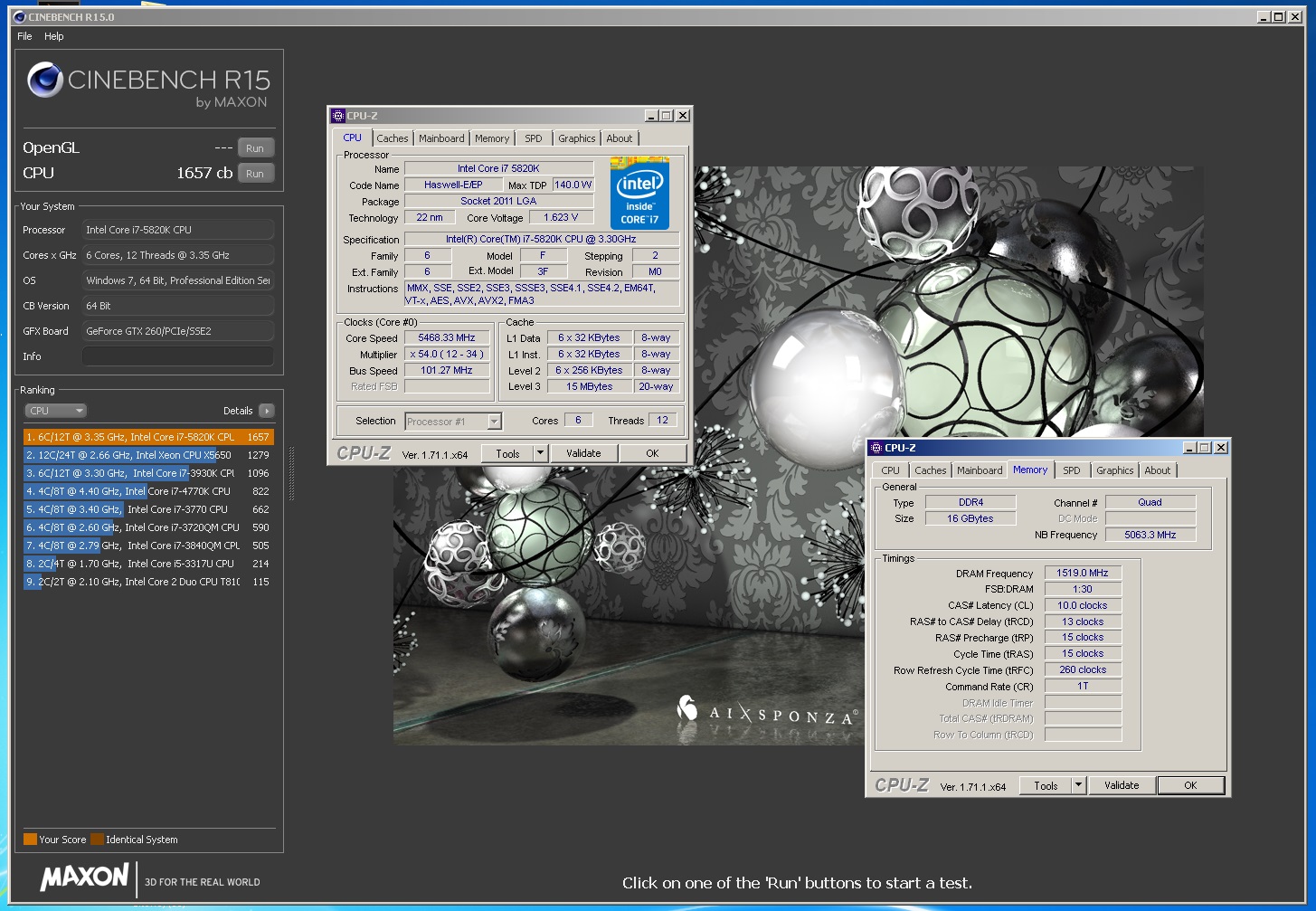This screenshot has width=1316, height=911.
Task: Click Validate in CPU-Z memory window
Action: pyautogui.click(x=1122, y=786)
